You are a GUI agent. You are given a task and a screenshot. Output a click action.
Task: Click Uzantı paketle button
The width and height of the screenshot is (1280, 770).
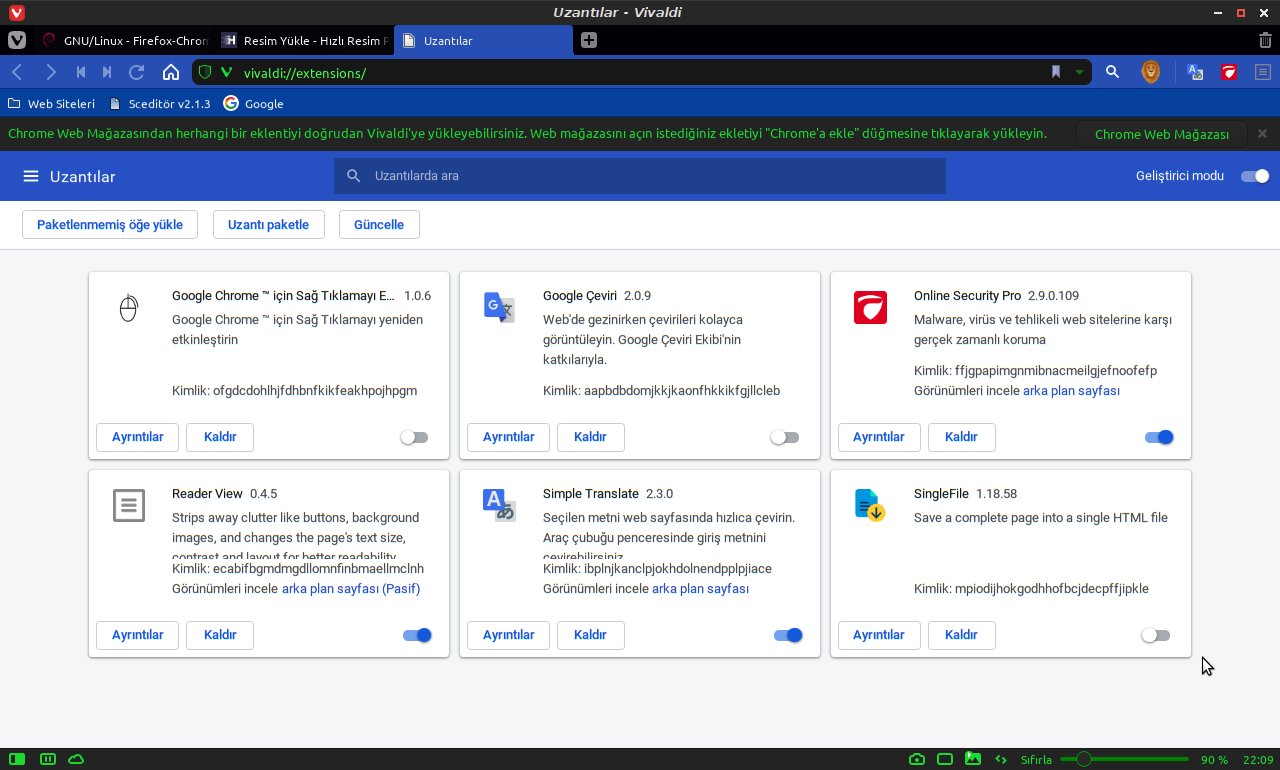[x=268, y=225]
